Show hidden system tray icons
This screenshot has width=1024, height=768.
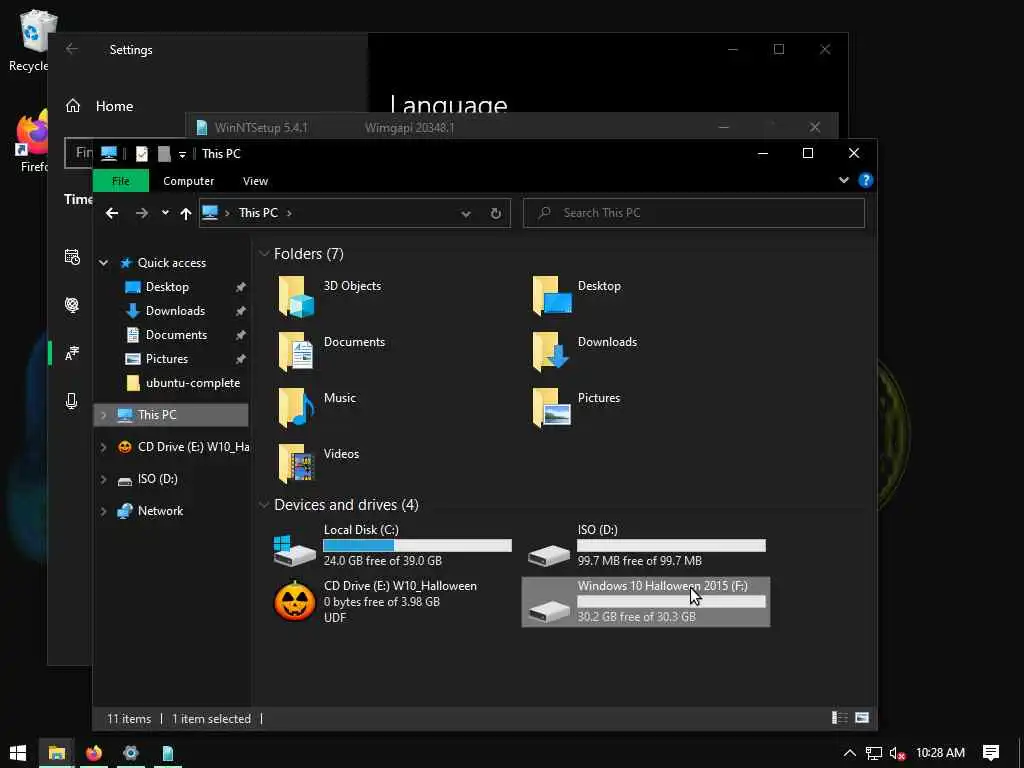[850, 753]
